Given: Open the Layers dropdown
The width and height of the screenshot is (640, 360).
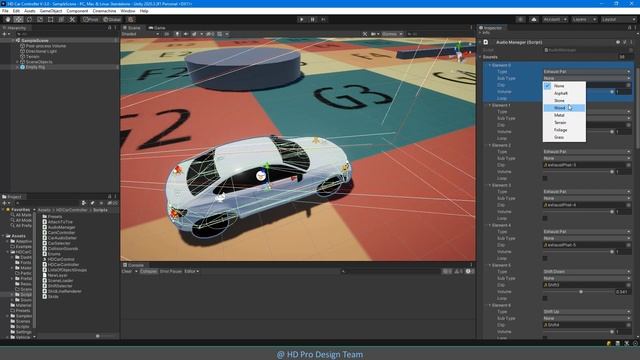Looking at the screenshot, I should (x=584, y=19).
